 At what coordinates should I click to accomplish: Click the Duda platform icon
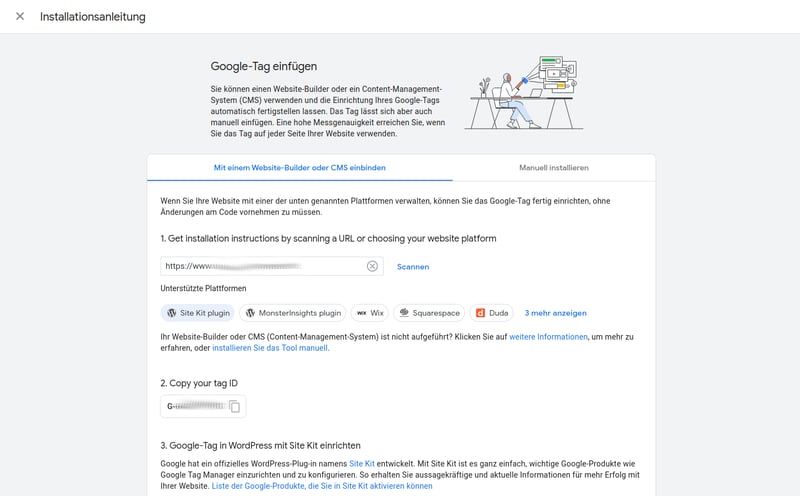(x=479, y=313)
